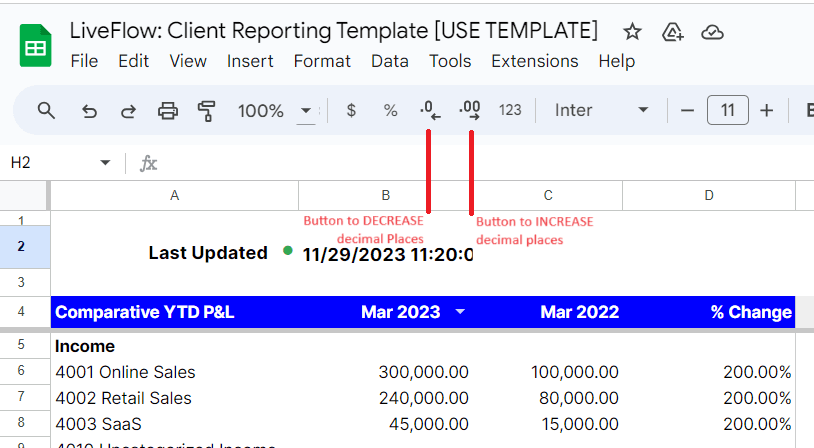Select the 300,000.00 value cell
814x448 pixels.
(386, 372)
